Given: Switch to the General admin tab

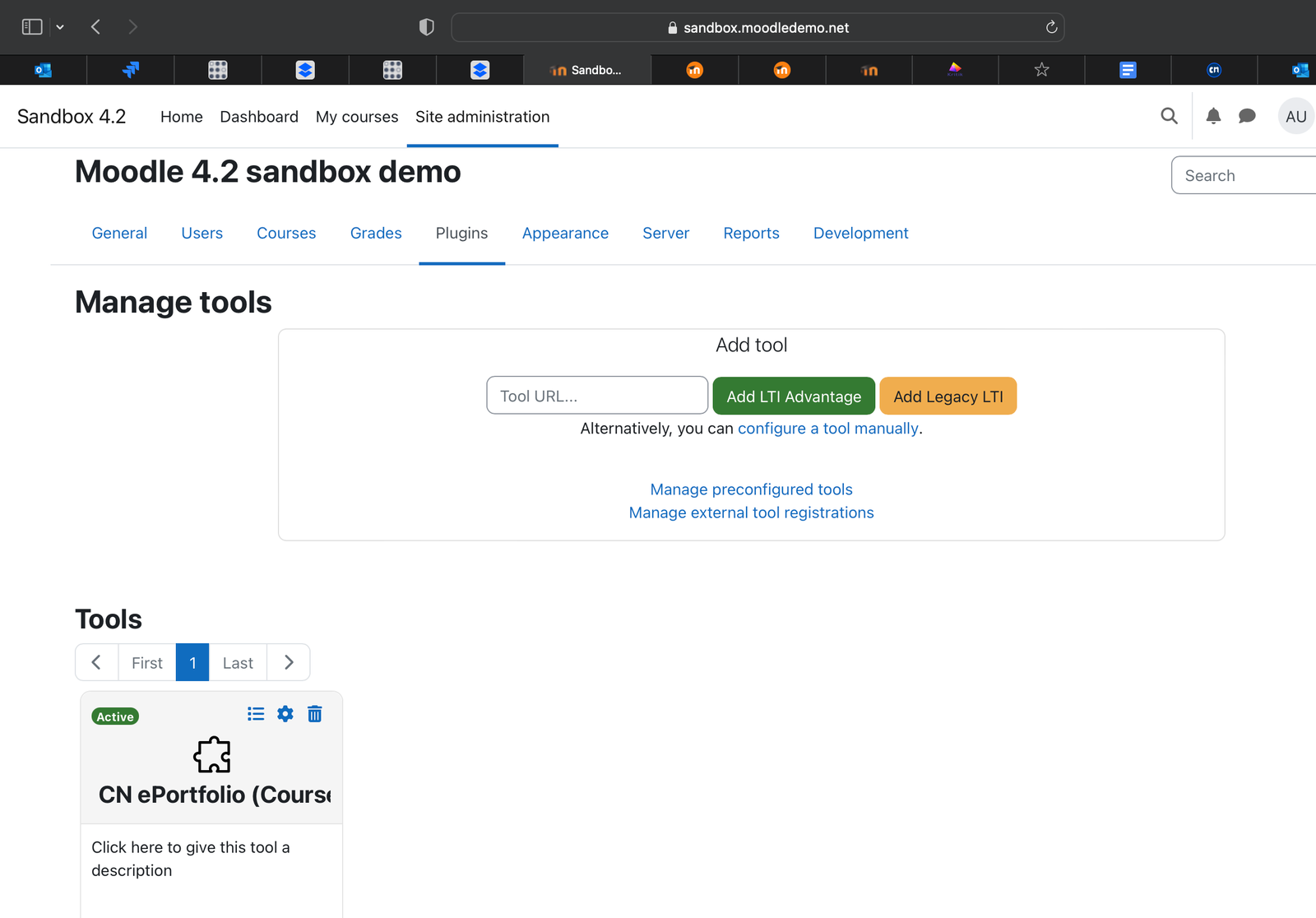Looking at the screenshot, I should coord(119,233).
